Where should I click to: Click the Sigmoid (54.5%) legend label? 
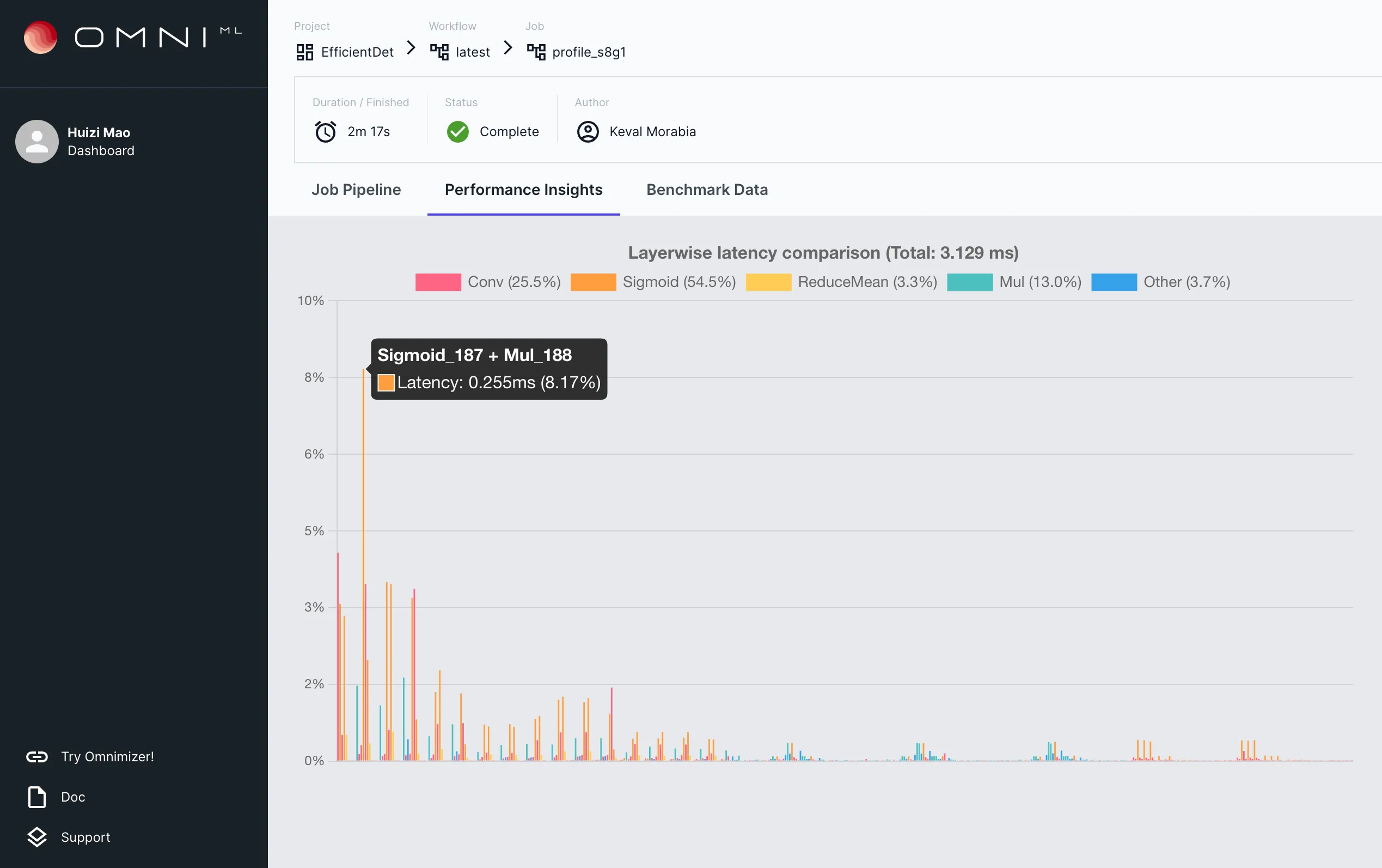coord(680,282)
